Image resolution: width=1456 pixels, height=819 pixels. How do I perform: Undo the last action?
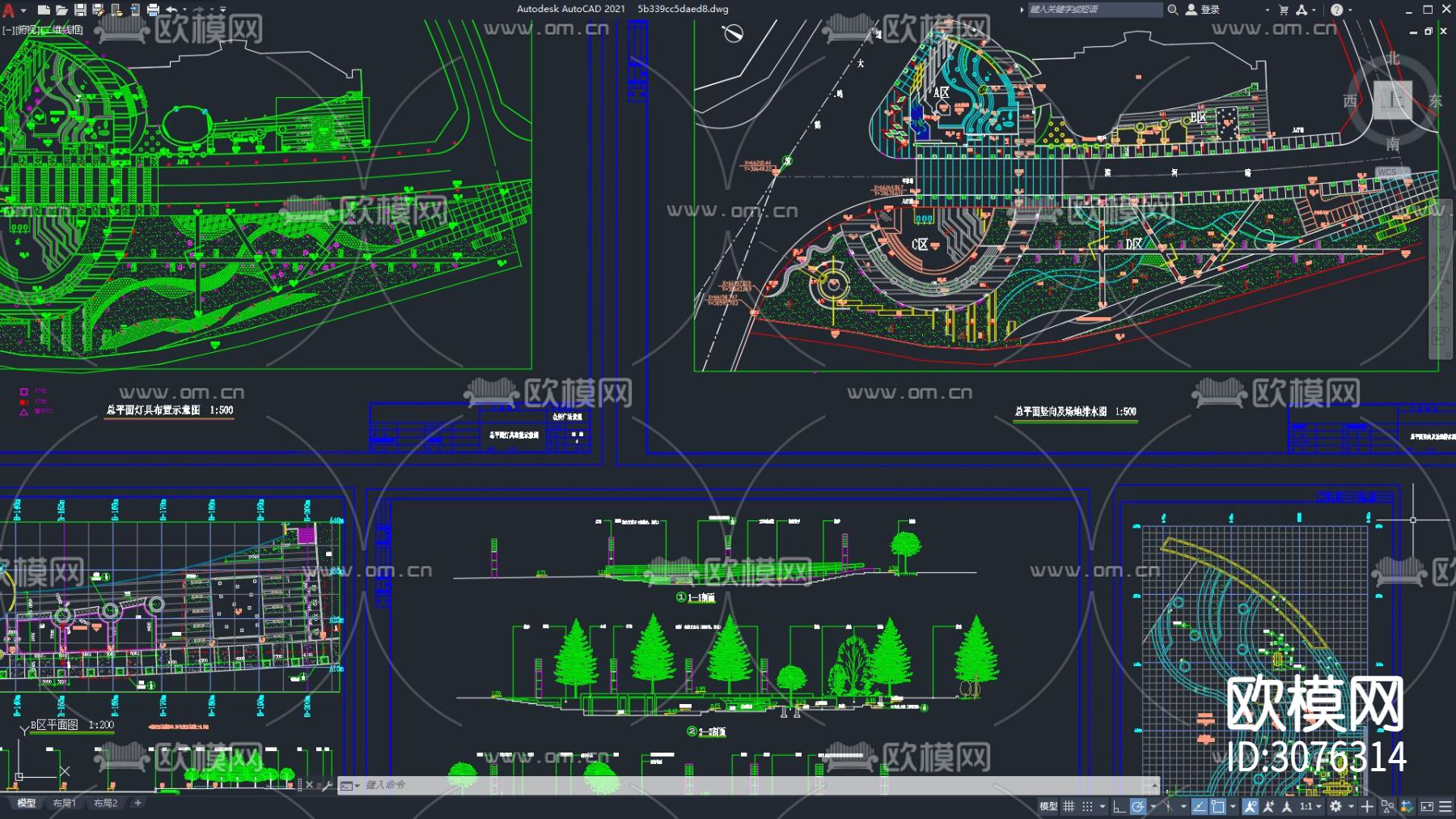click(x=171, y=10)
